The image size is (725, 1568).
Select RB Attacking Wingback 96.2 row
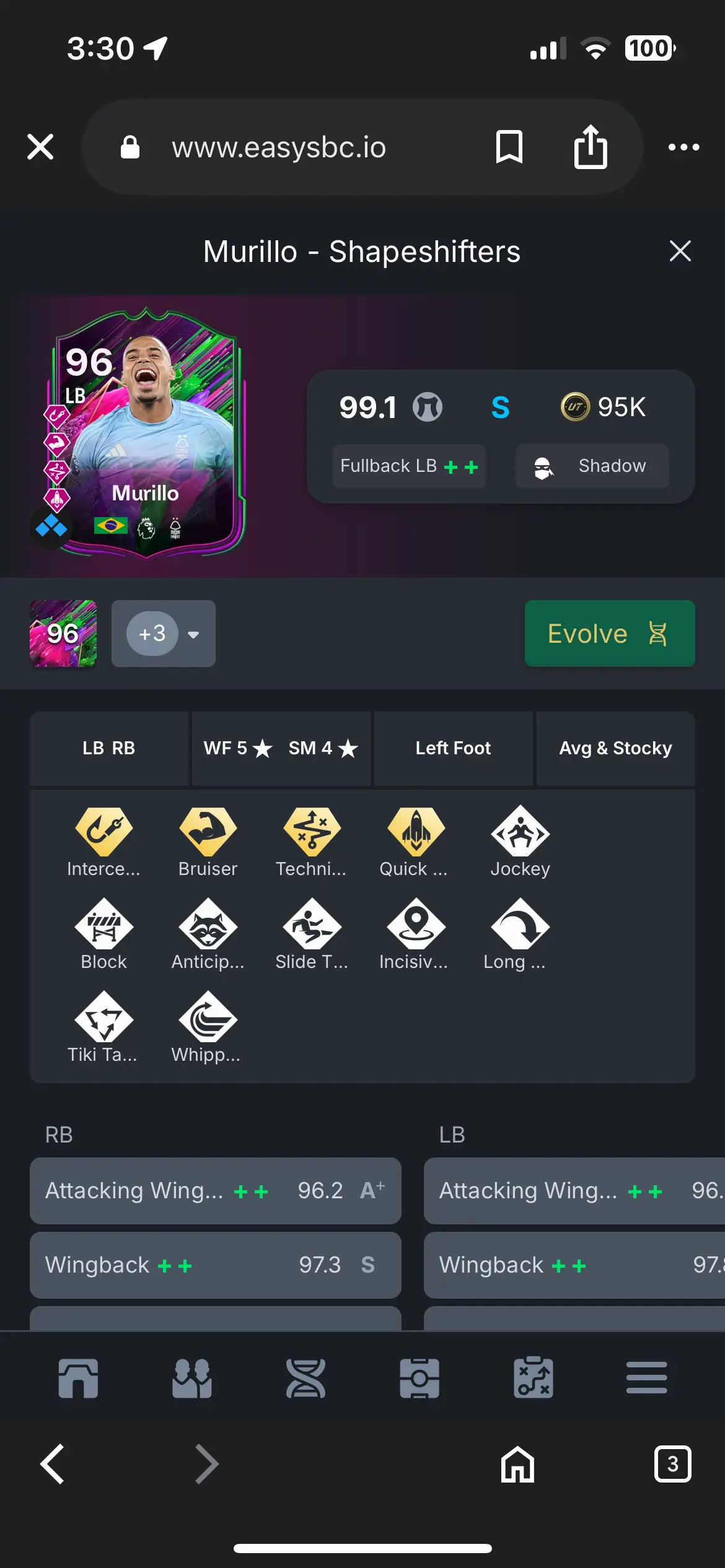coord(216,1191)
